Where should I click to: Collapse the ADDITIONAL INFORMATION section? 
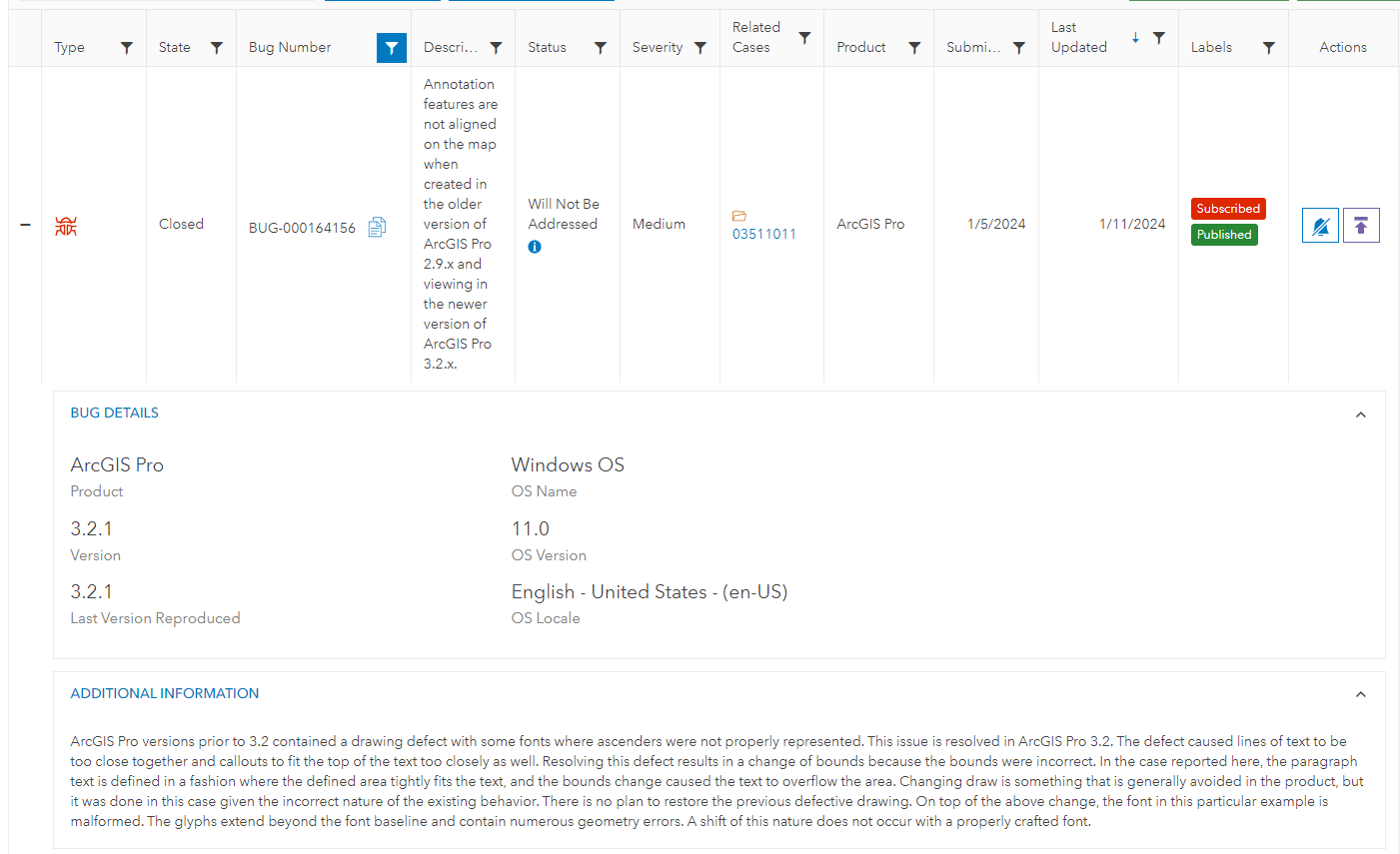click(x=1360, y=693)
